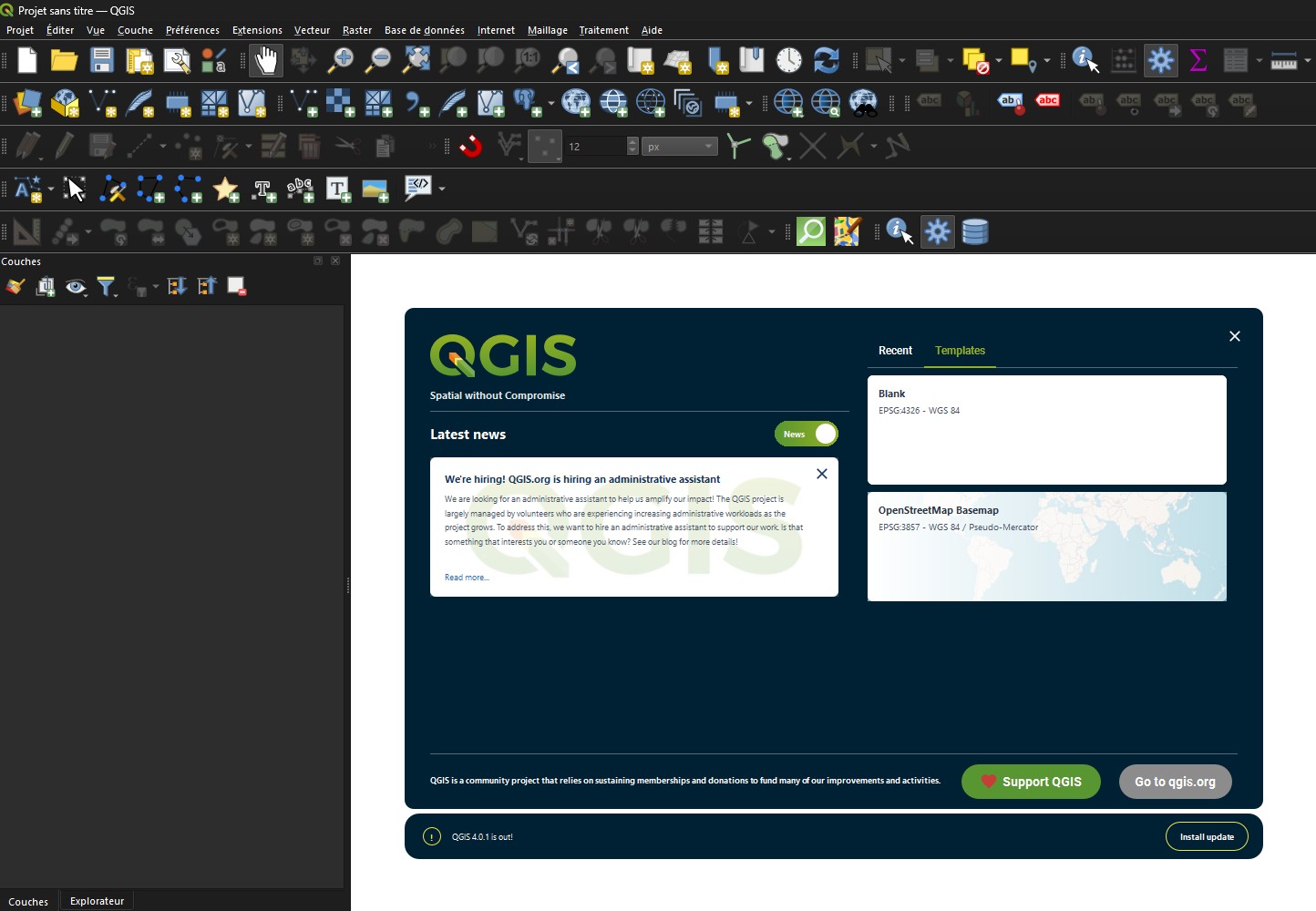1316x911 pixels.
Task: Close the welcome screen panel
Action: (x=1235, y=336)
